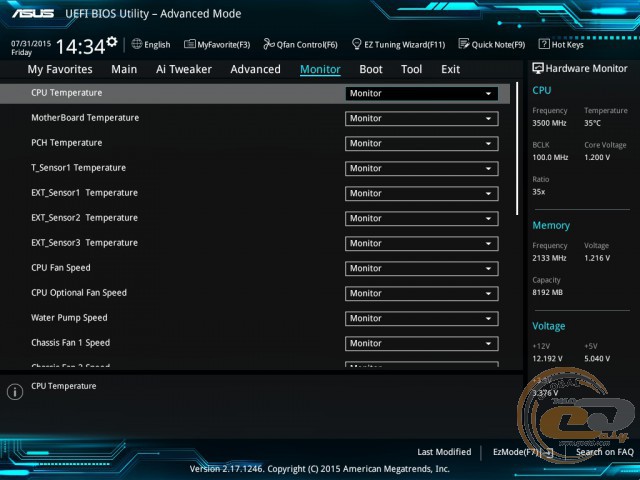Select the Monitor tab
This screenshot has height=480, width=640.
[320, 69]
